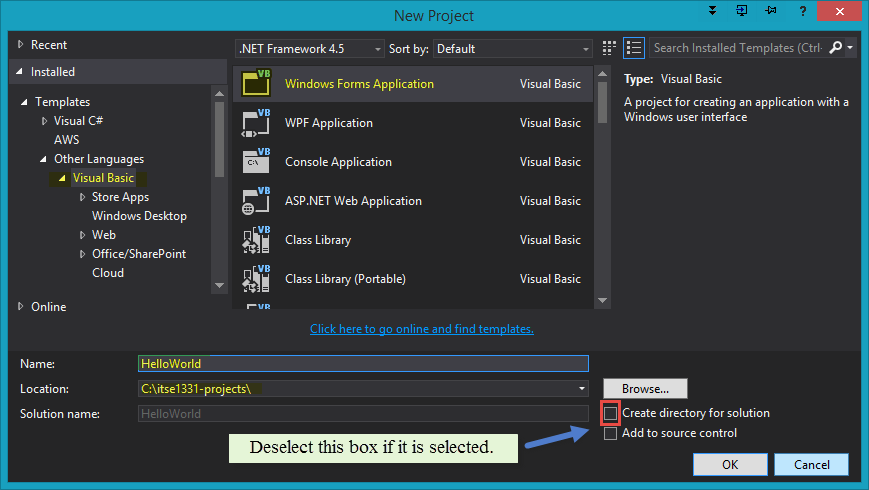Switch to small icons grid view
Screen dimensions: 869x490
pyautogui.click(x=610, y=48)
